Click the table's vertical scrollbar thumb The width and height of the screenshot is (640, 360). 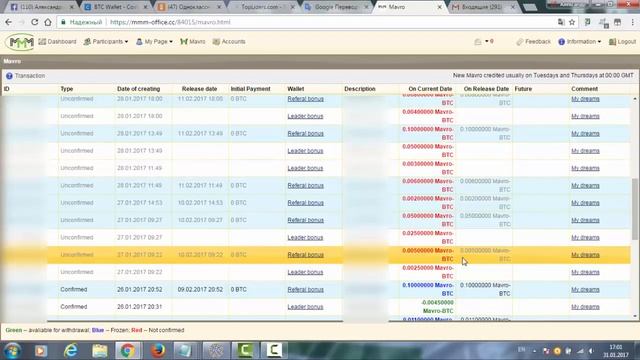click(635, 209)
